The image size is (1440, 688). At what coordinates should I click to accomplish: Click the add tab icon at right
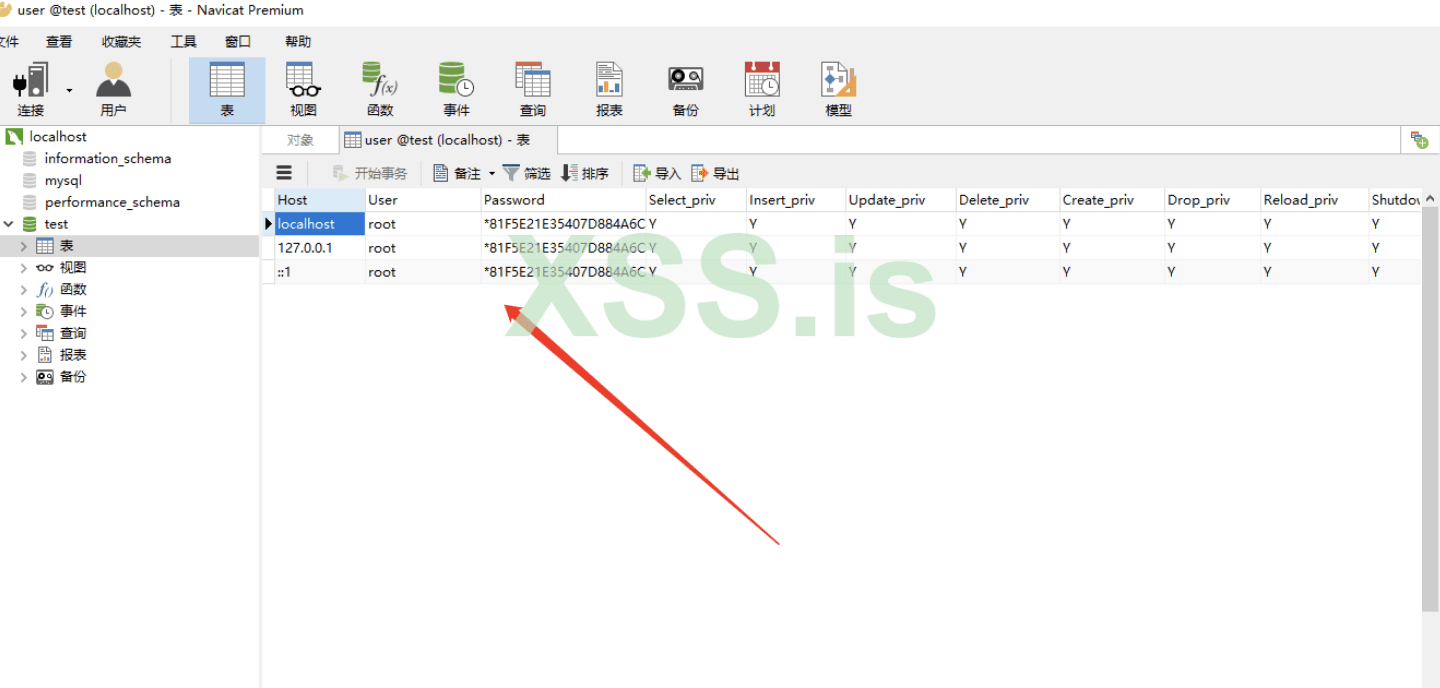coord(1419,140)
